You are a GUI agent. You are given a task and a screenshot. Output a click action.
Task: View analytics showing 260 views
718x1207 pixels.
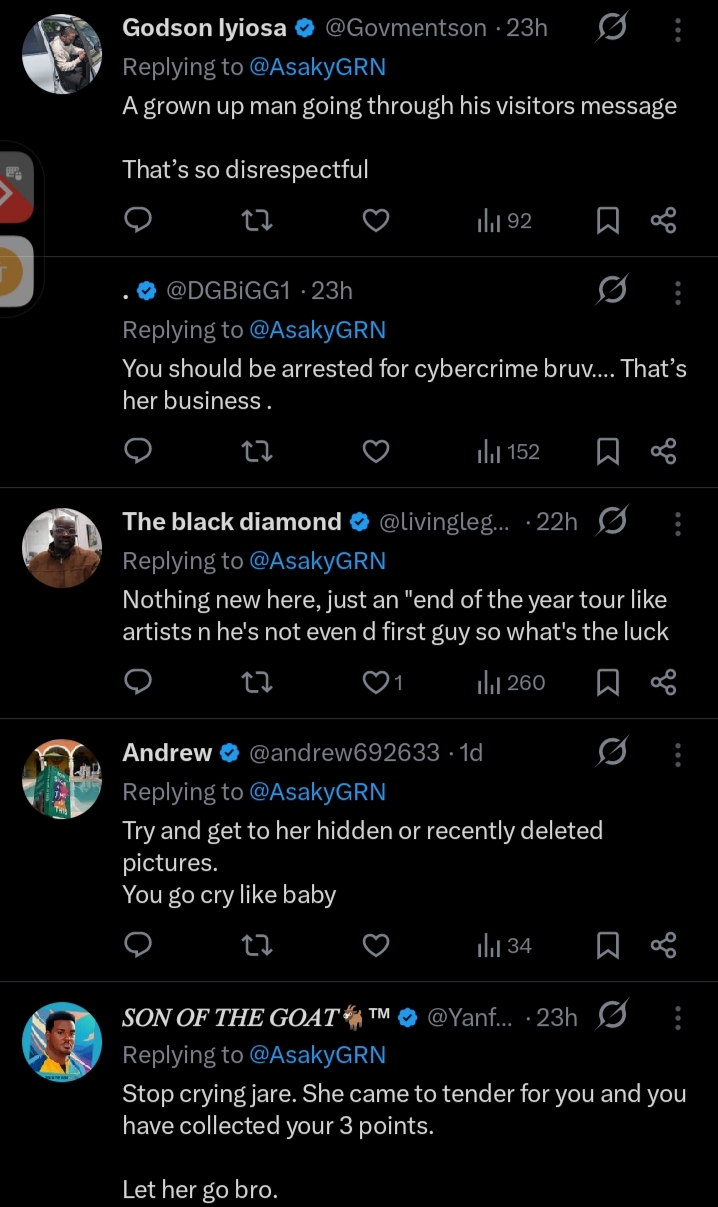[x=511, y=683]
